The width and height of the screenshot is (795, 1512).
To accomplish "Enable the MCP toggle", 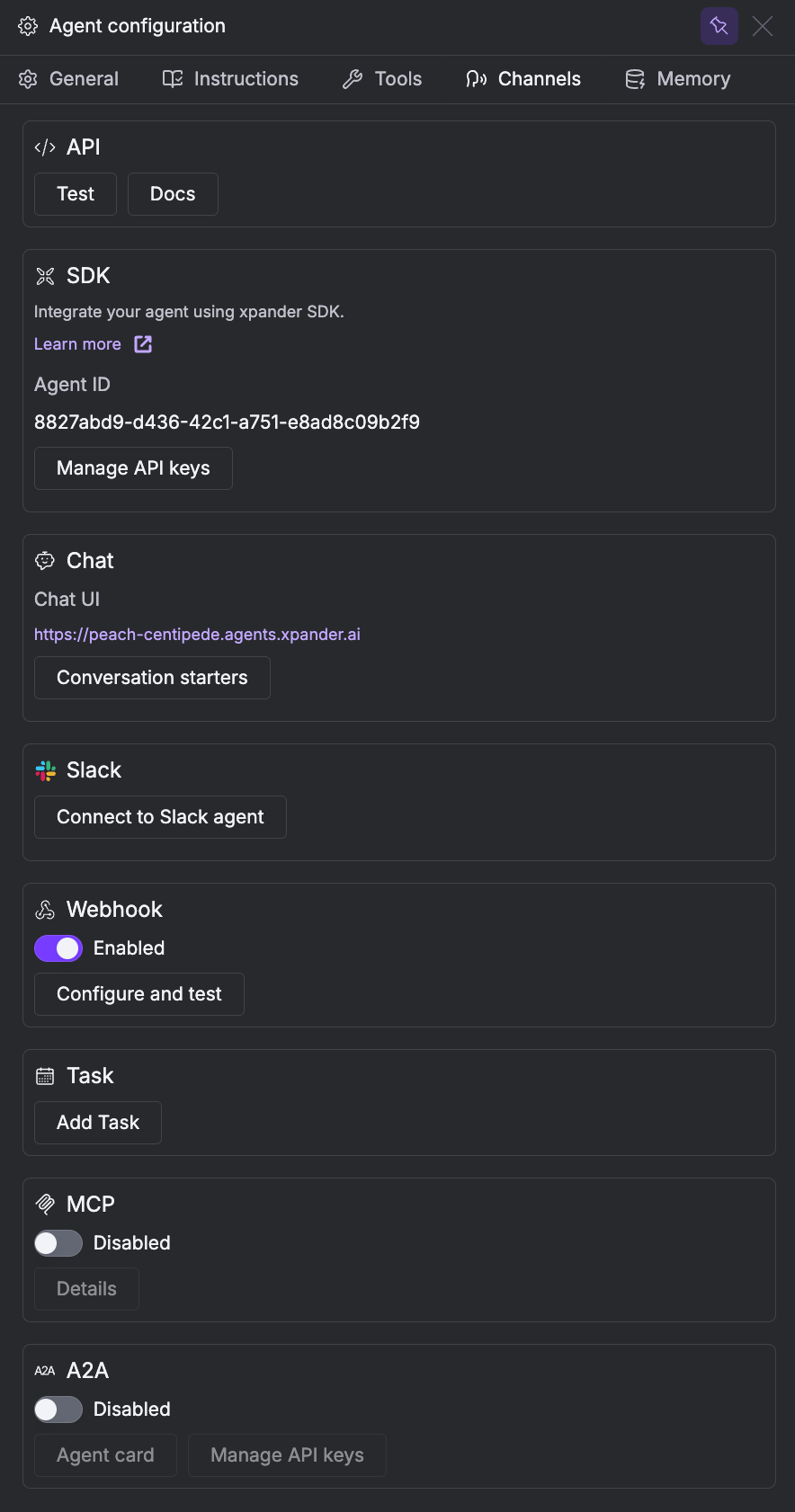I will [58, 1242].
